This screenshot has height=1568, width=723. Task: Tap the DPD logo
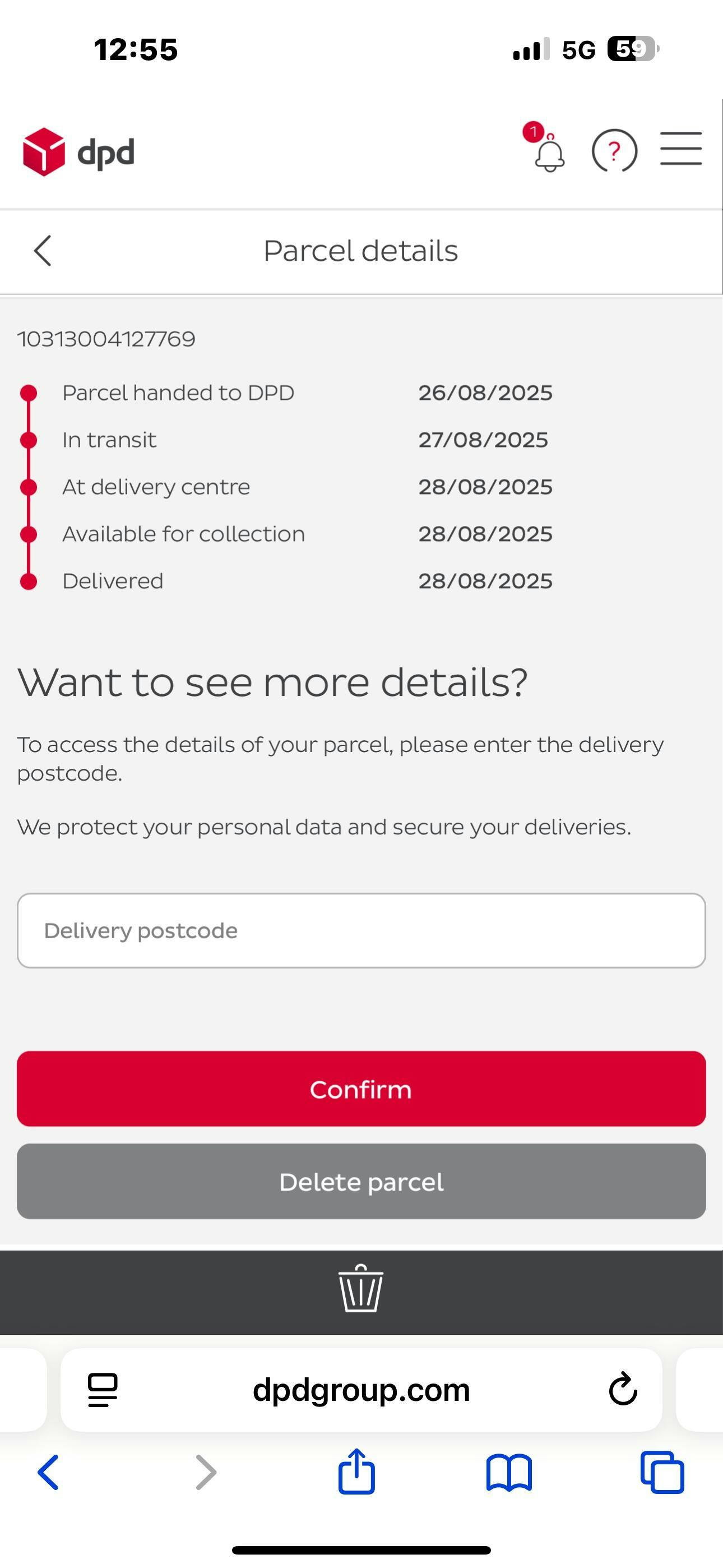pos(78,152)
